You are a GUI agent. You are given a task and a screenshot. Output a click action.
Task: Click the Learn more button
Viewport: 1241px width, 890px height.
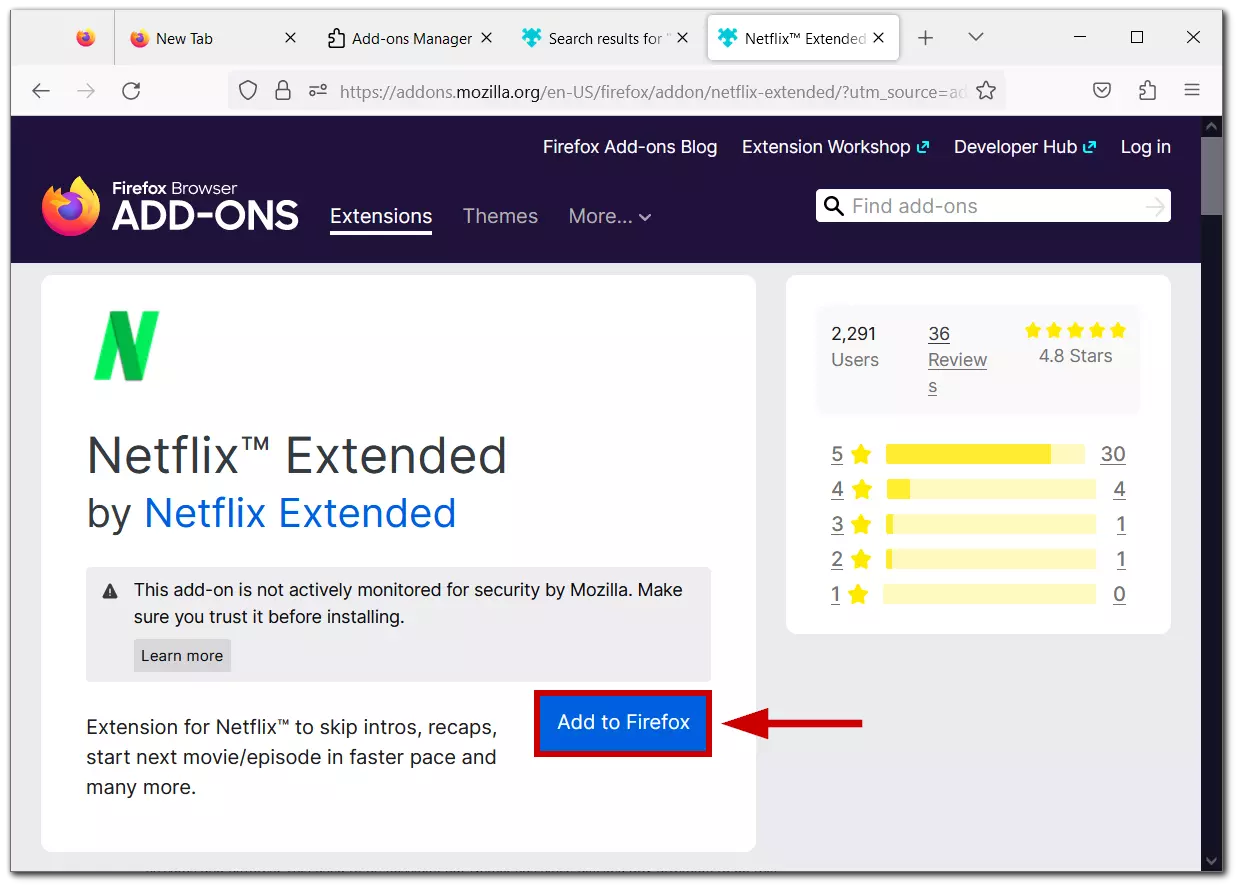click(x=182, y=656)
